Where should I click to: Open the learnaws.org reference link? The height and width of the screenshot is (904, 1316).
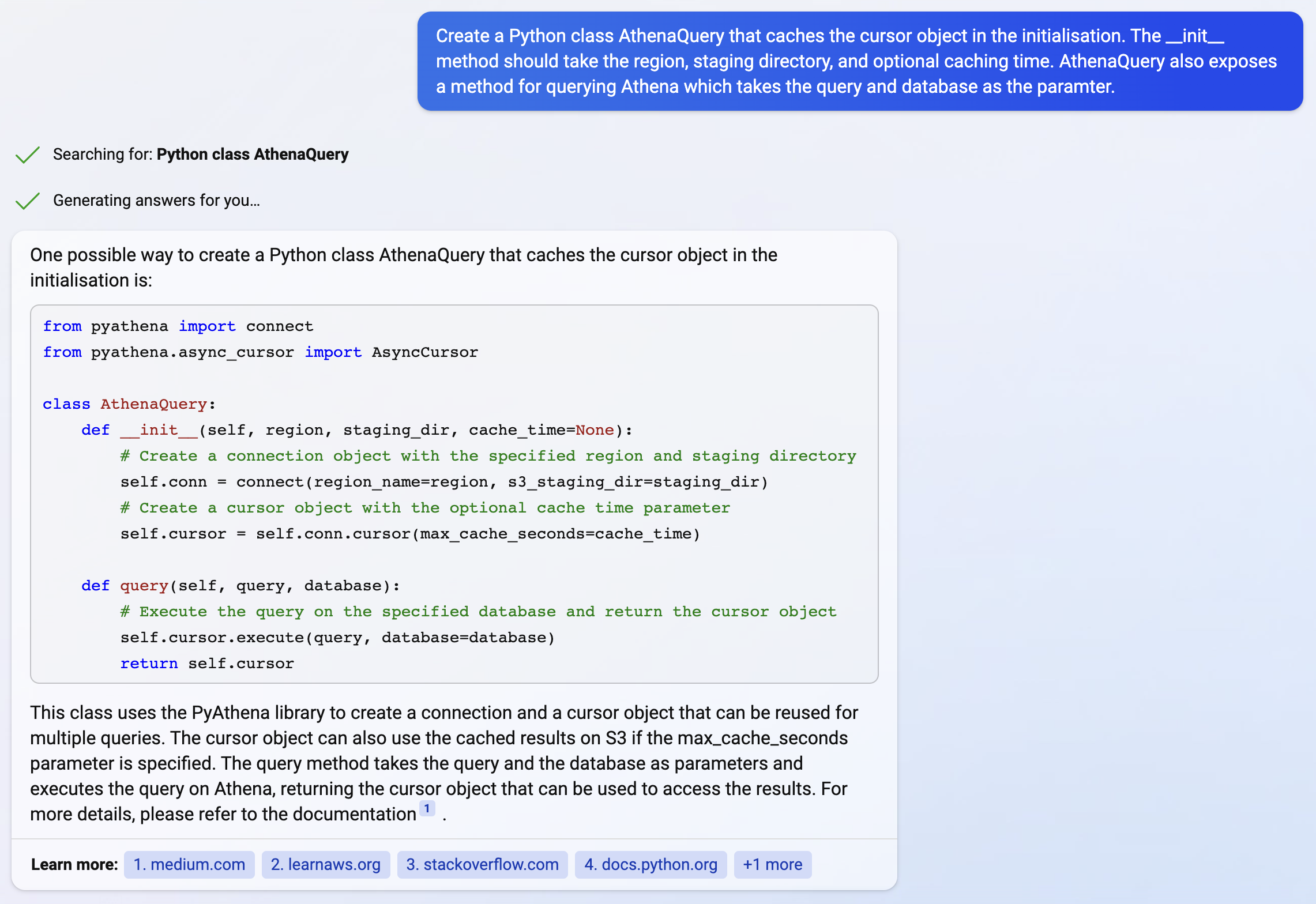(x=325, y=864)
